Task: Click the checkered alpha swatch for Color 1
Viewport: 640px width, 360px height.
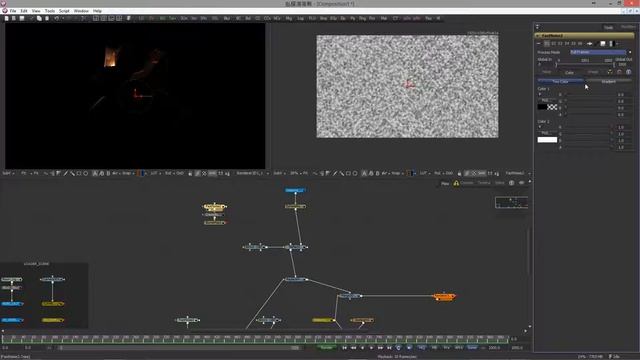Action: [552, 107]
